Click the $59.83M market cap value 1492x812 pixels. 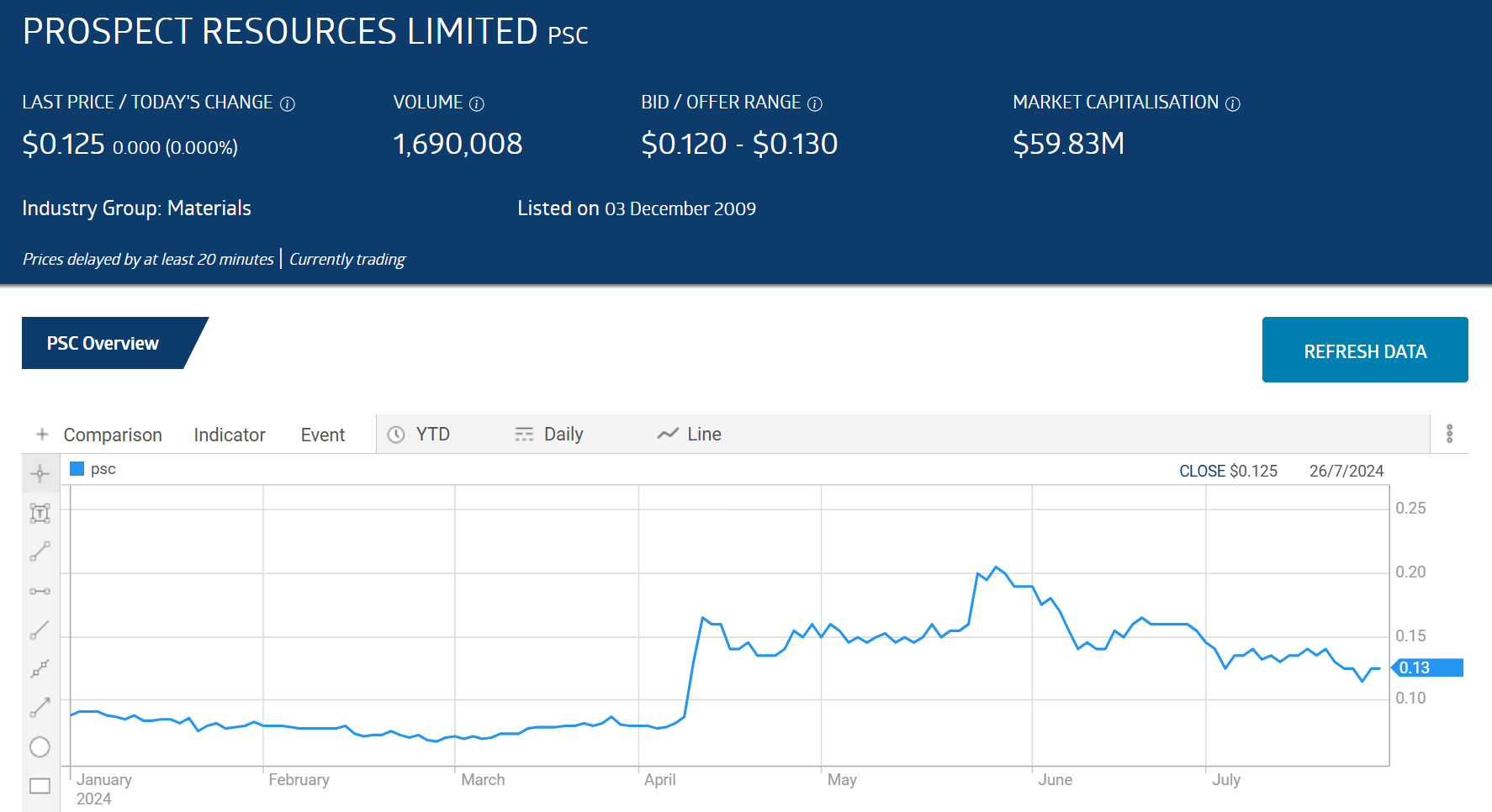point(1068,144)
